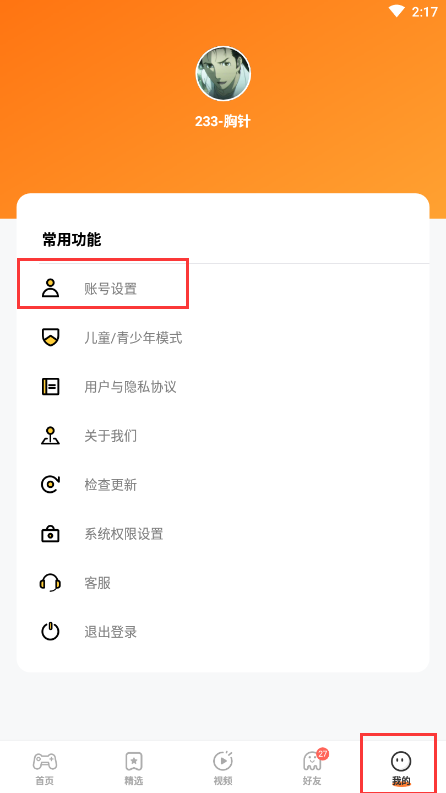Viewport: 446px width, 793px height.
Task: Log out via 退出登录
Action: point(223,632)
